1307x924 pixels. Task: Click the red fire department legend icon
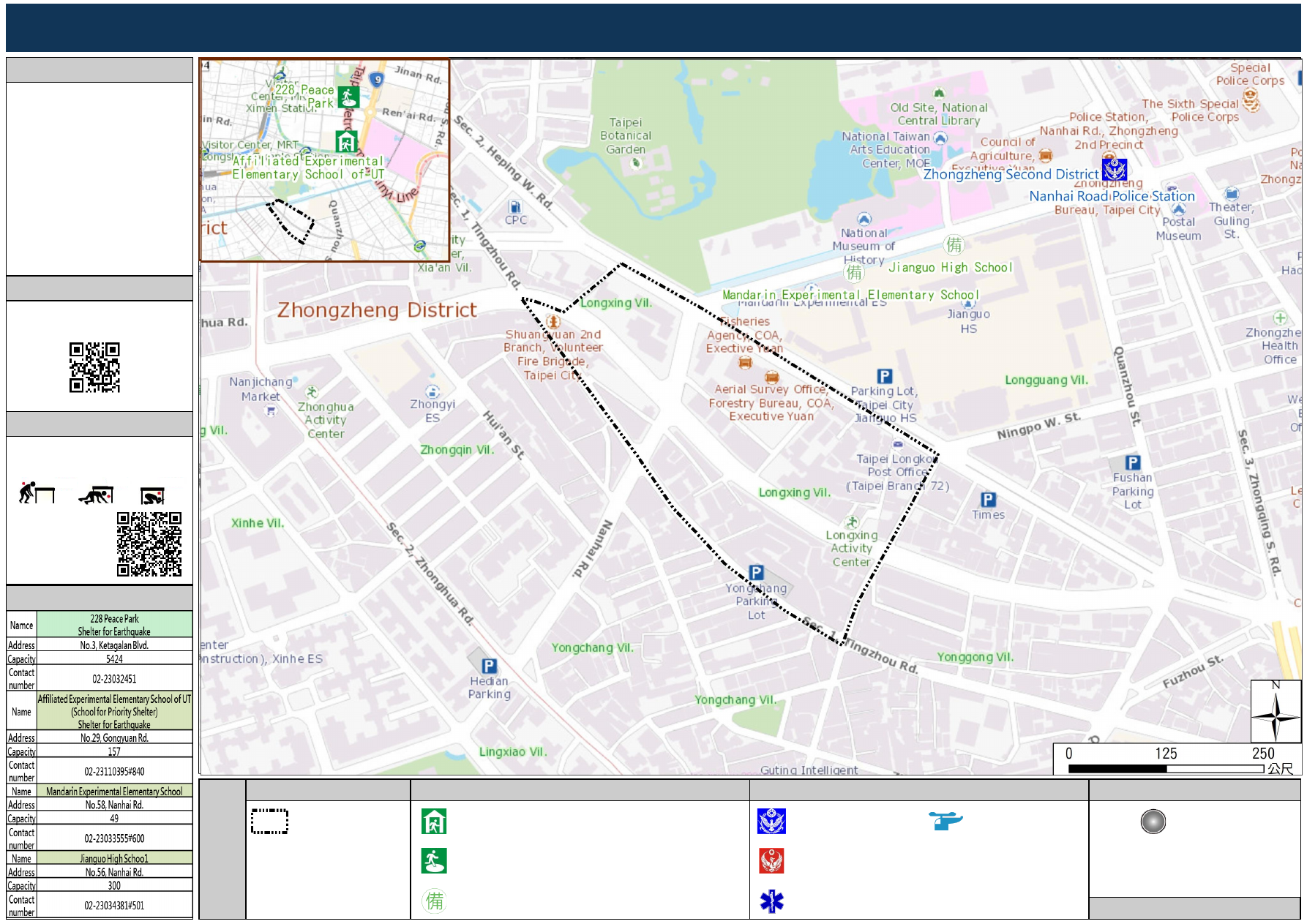coord(771,861)
